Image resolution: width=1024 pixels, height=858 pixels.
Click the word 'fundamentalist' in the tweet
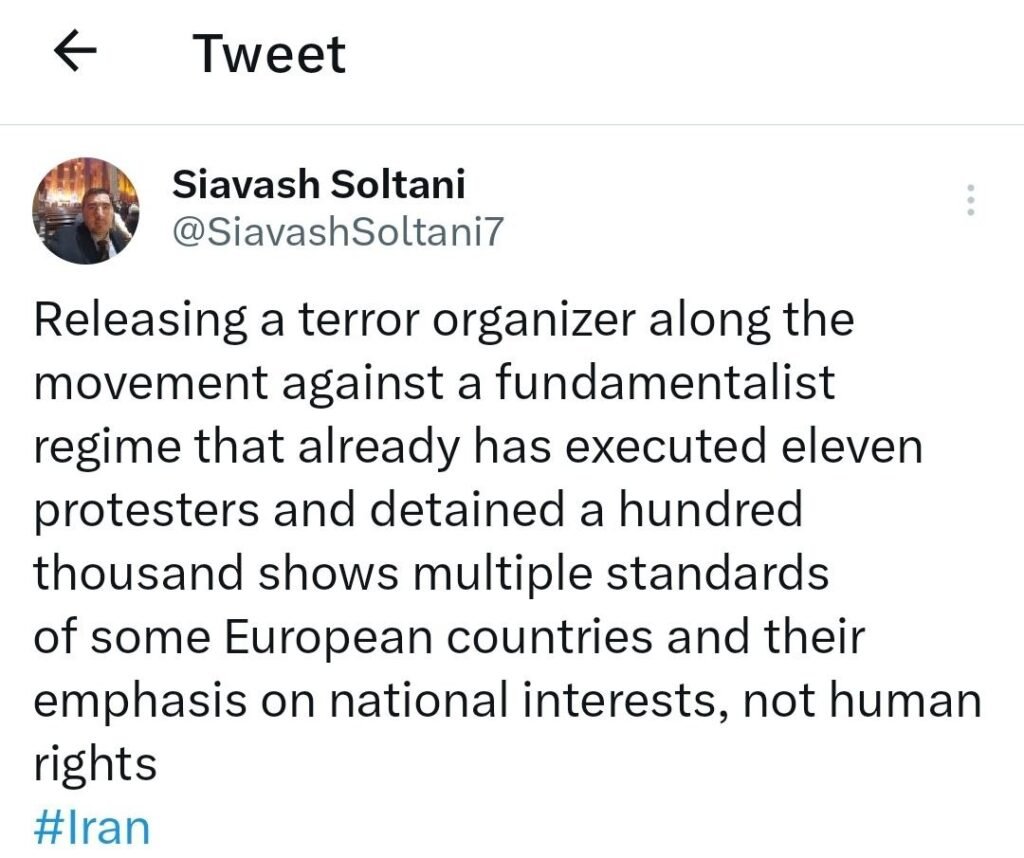[x=665, y=382]
